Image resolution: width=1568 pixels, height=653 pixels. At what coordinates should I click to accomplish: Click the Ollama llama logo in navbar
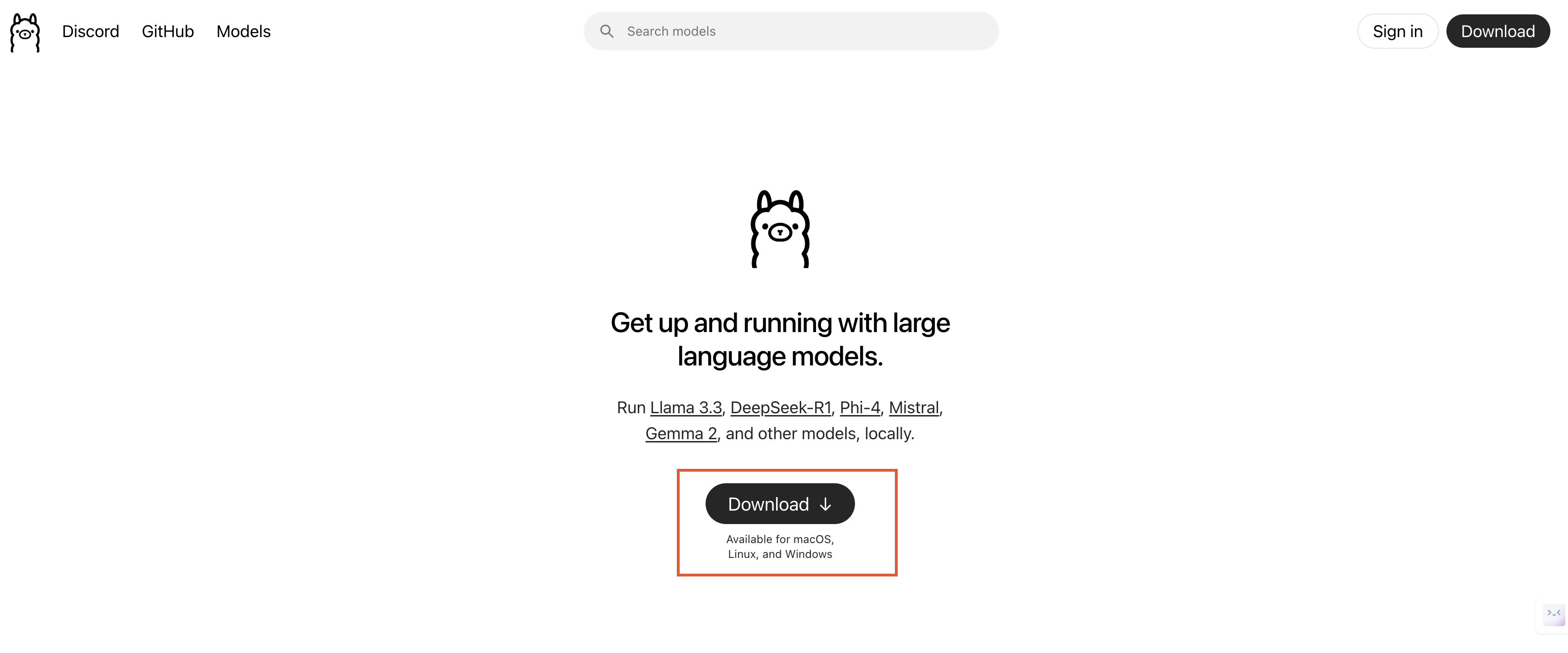pyautogui.click(x=25, y=32)
